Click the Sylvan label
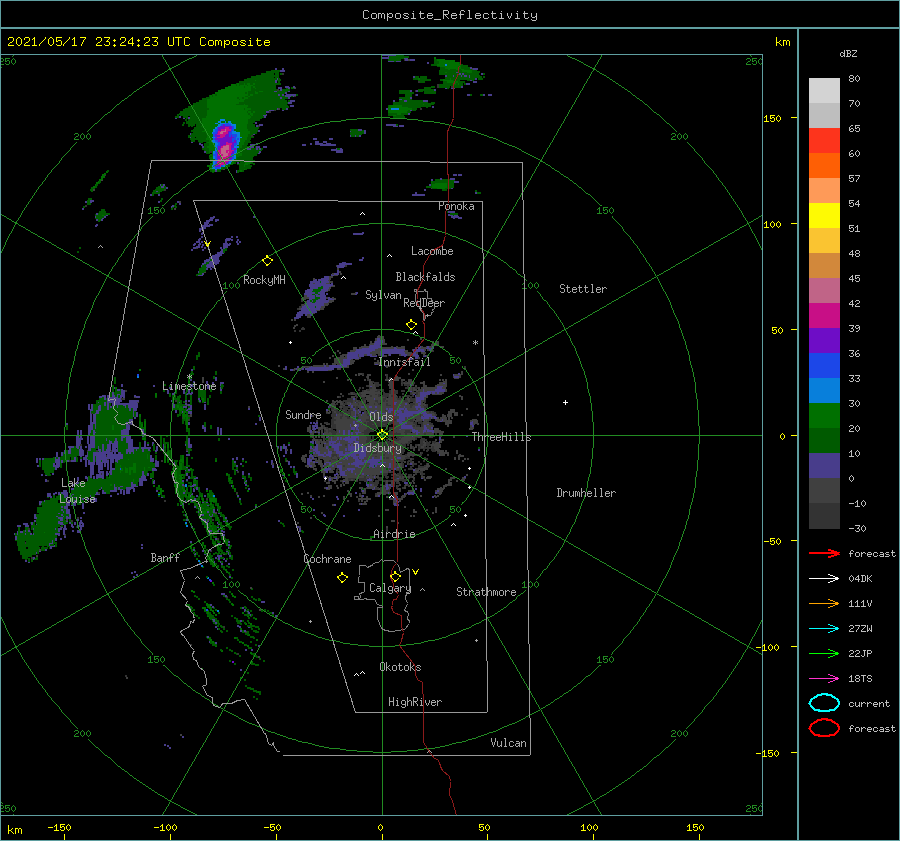This screenshot has height=841, width=900. click(383, 295)
